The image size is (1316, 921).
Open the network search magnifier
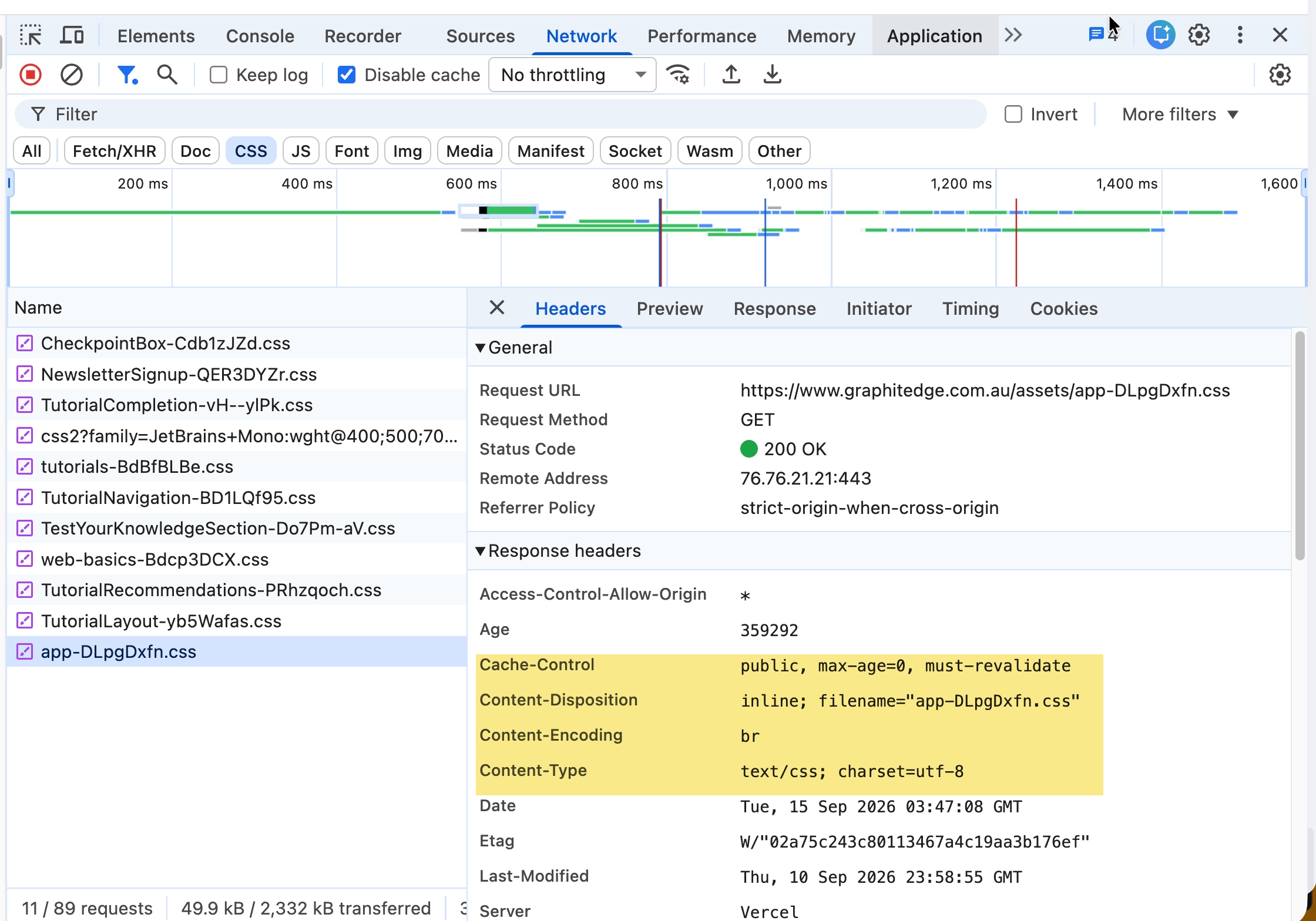pyautogui.click(x=167, y=75)
